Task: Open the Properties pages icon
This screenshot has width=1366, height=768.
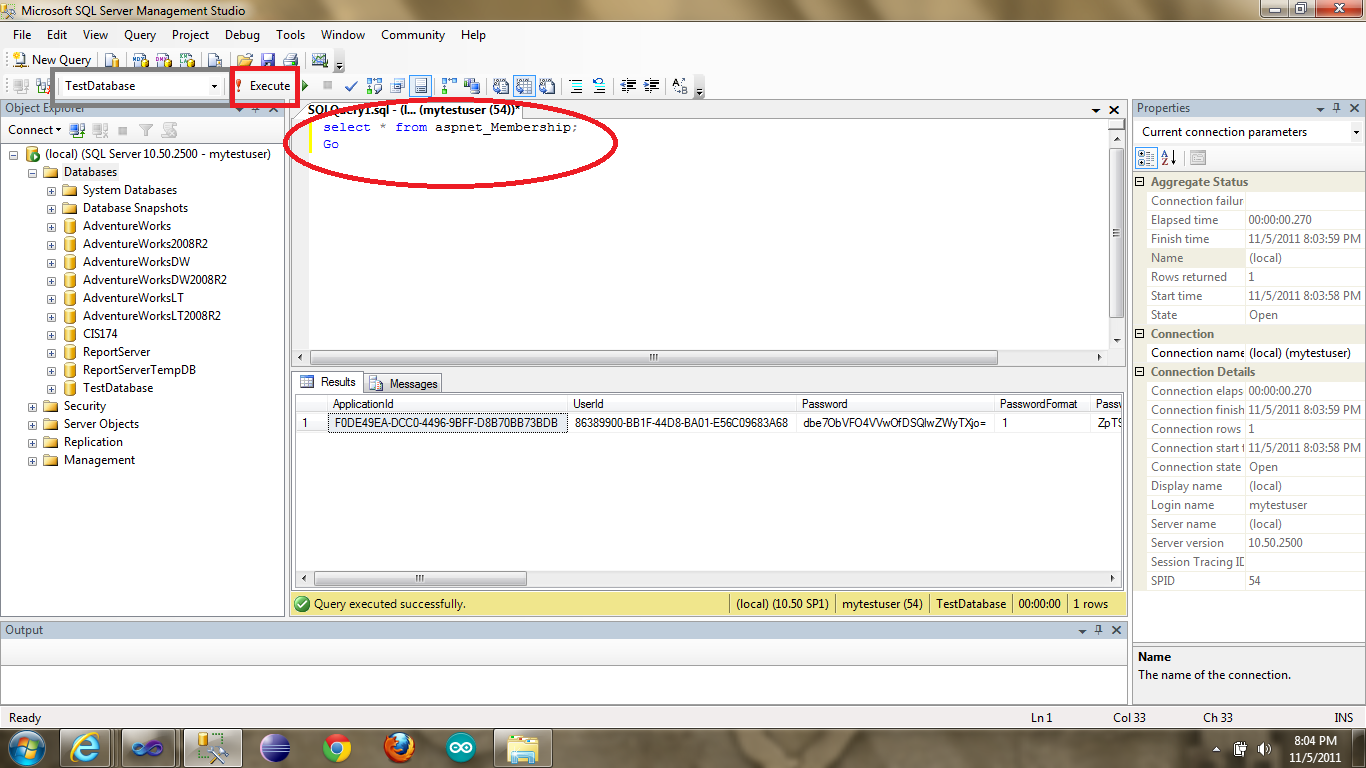Action: [1198, 158]
